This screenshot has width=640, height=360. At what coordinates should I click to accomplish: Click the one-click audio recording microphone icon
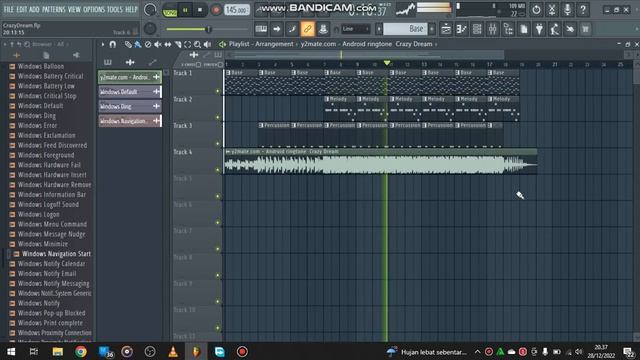(567, 9)
